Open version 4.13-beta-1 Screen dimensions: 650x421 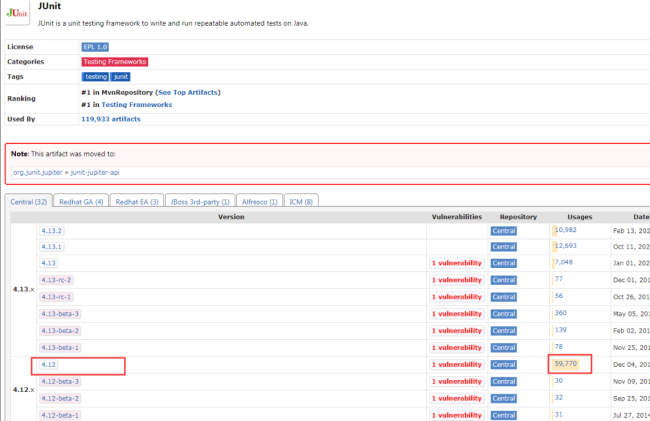coord(60,348)
